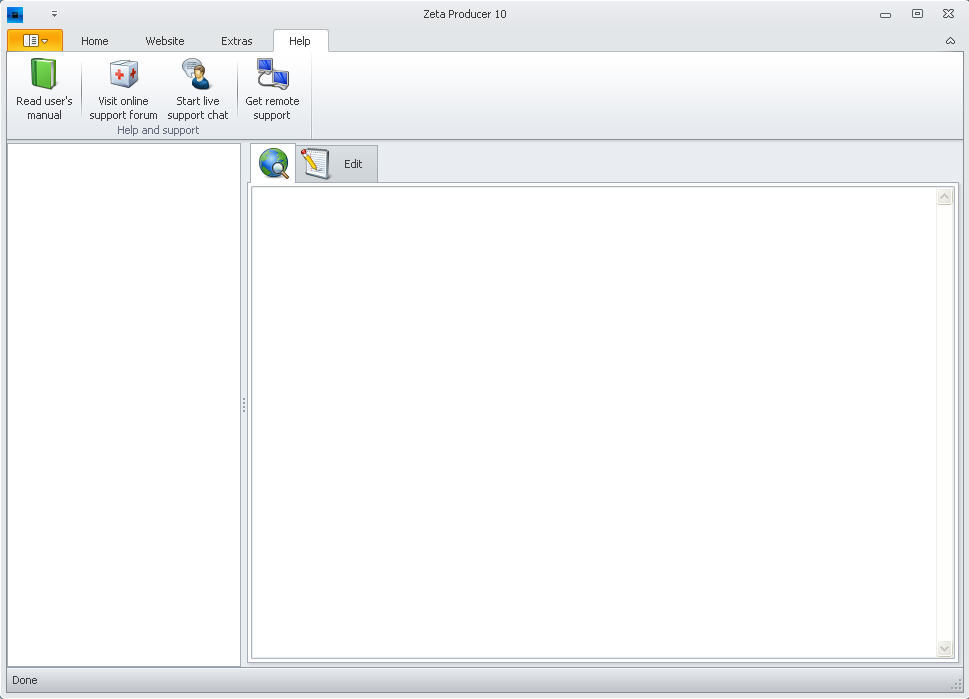Close the Zeta Producer window
Viewport: 969px width, 699px height.
pyautogui.click(x=949, y=14)
